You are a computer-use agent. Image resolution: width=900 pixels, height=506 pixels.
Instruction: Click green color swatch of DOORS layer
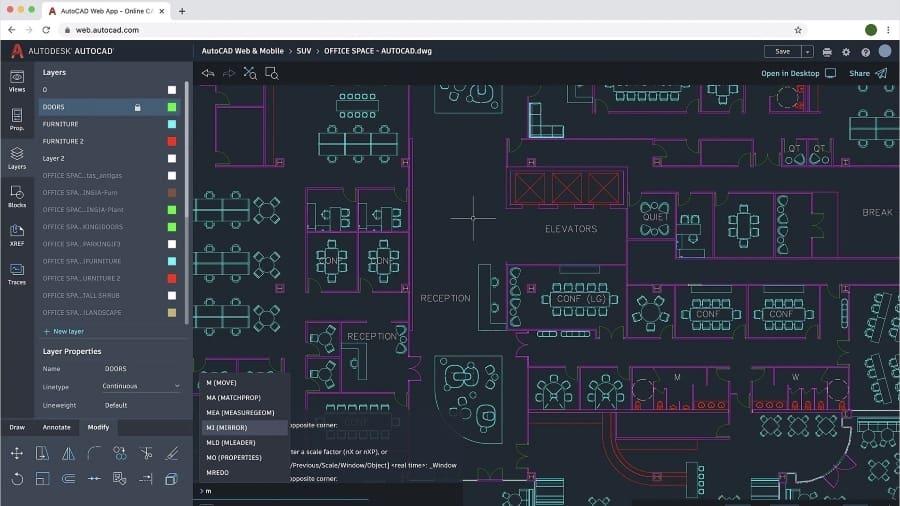tap(172, 107)
